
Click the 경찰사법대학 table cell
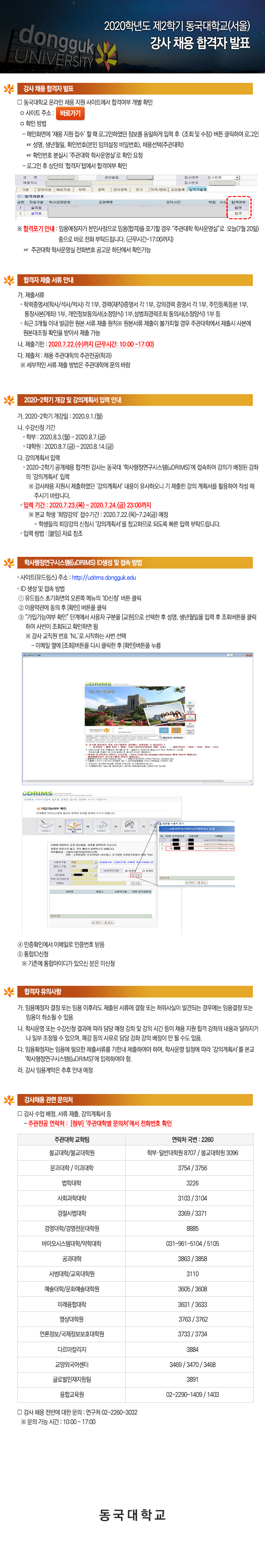[x=72, y=1213]
